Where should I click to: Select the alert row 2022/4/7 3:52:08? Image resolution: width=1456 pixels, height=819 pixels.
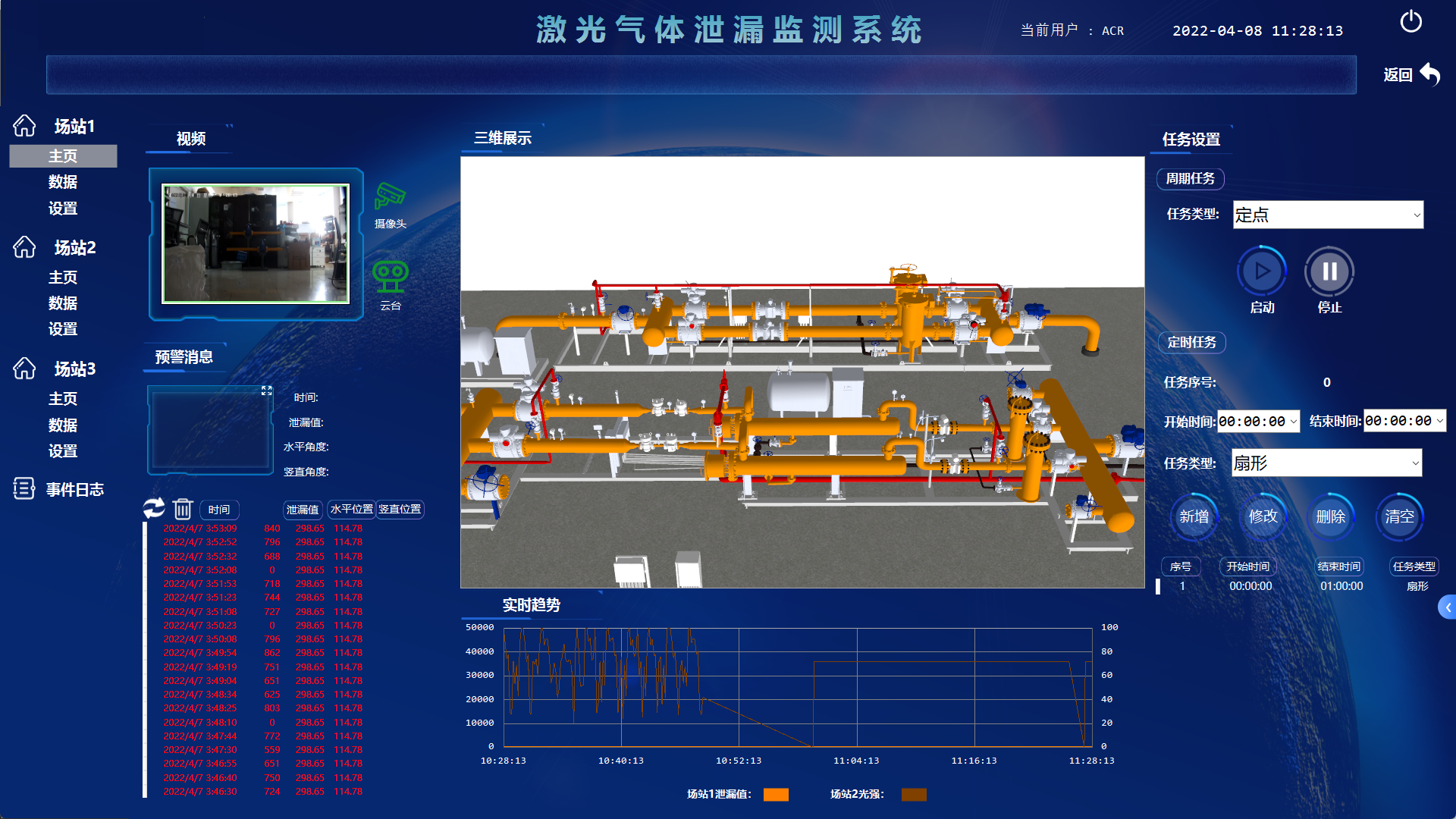click(x=262, y=570)
